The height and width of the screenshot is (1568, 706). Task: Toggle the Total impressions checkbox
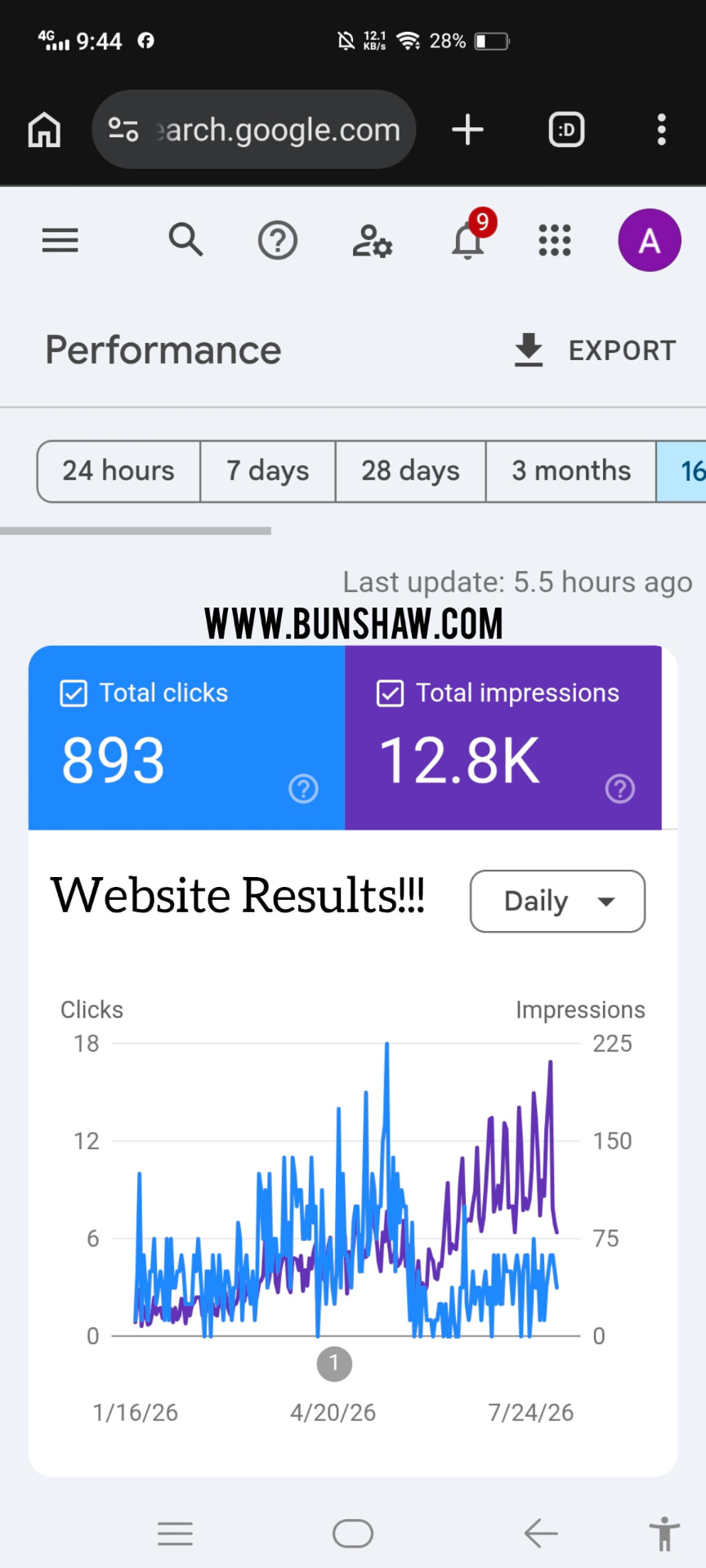pyautogui.click(x=390, y=693)
